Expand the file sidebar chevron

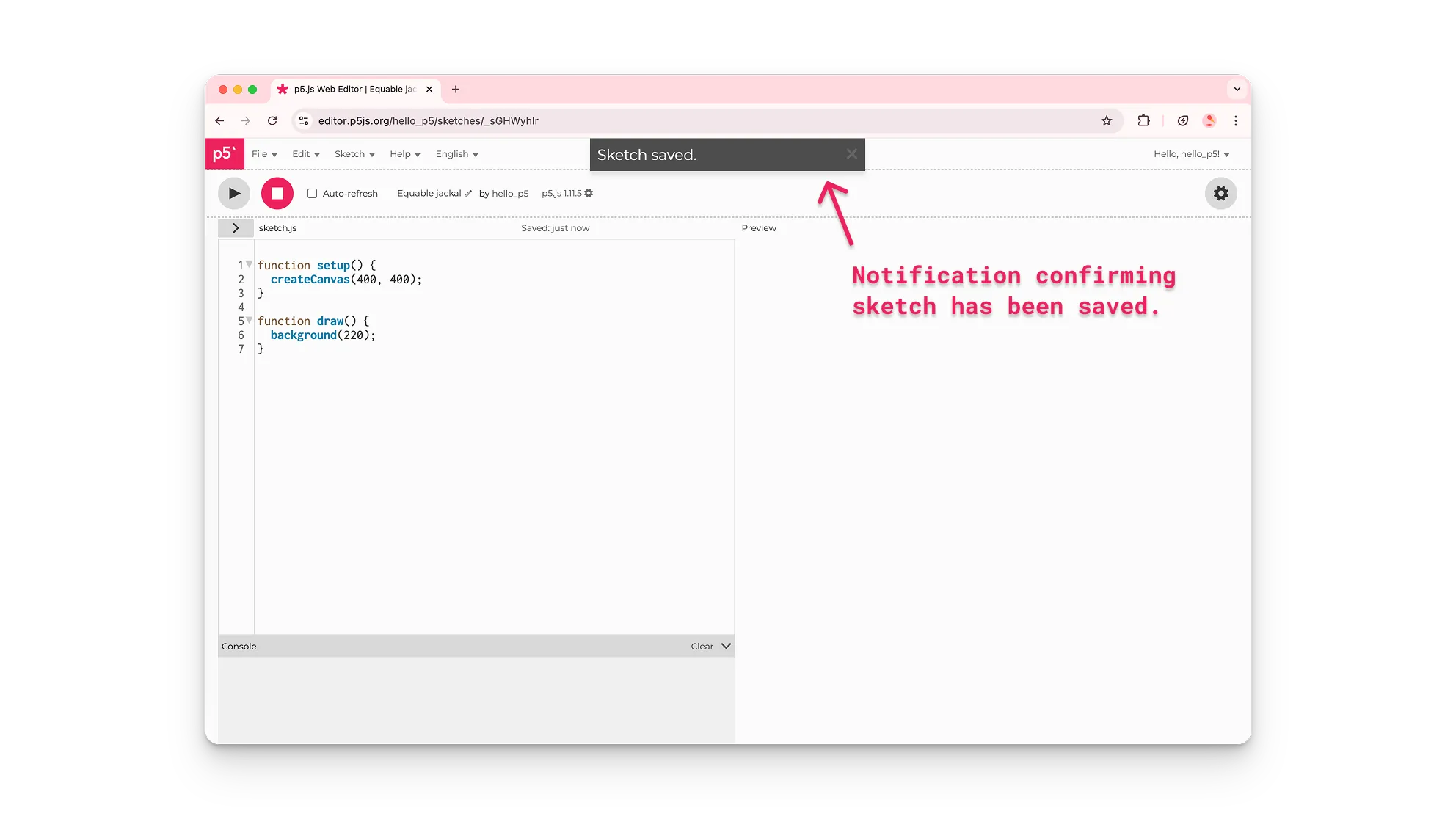pyautogui.click(x=236, y=228)
